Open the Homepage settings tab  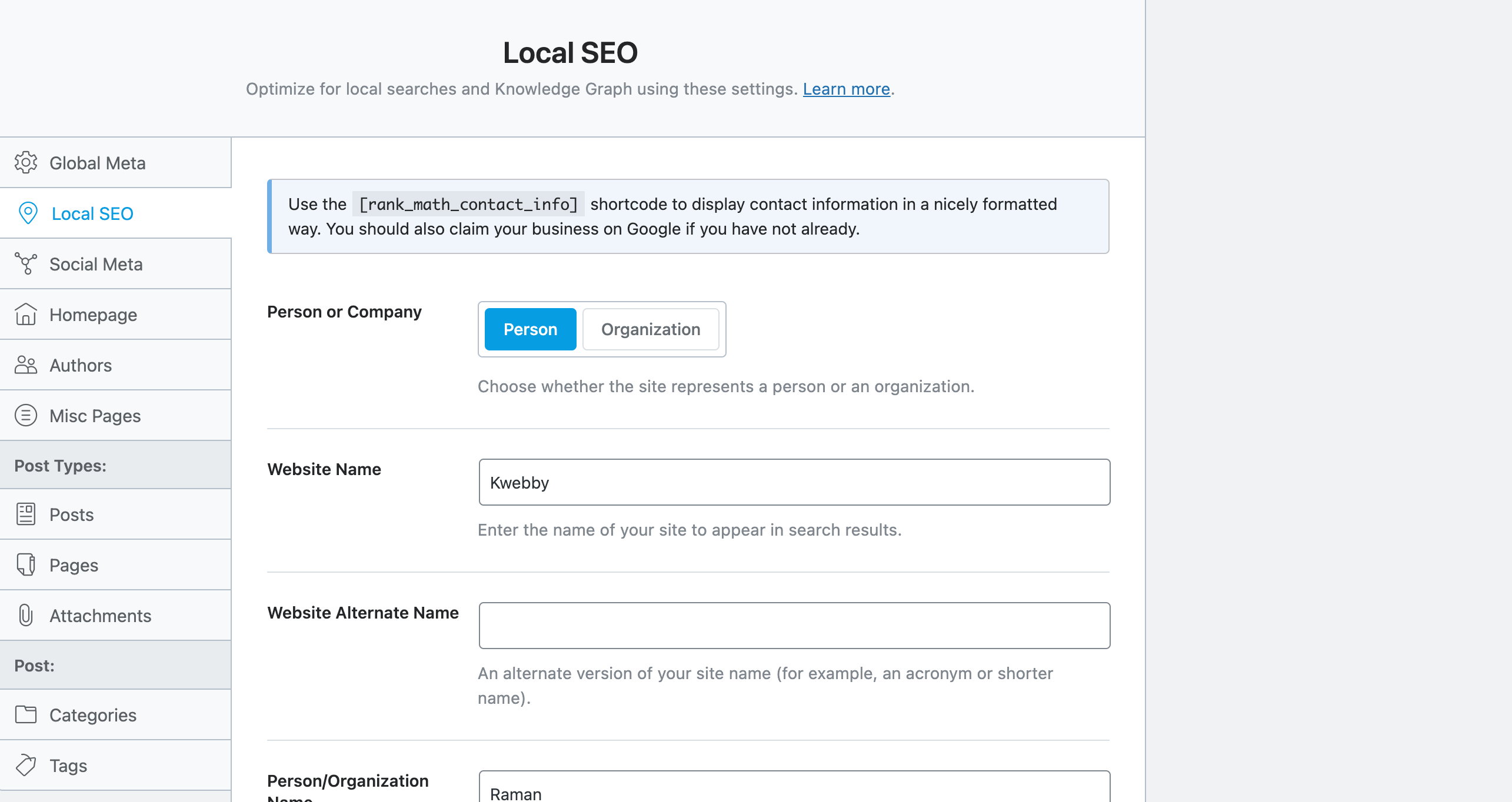[x=115, y=315]
